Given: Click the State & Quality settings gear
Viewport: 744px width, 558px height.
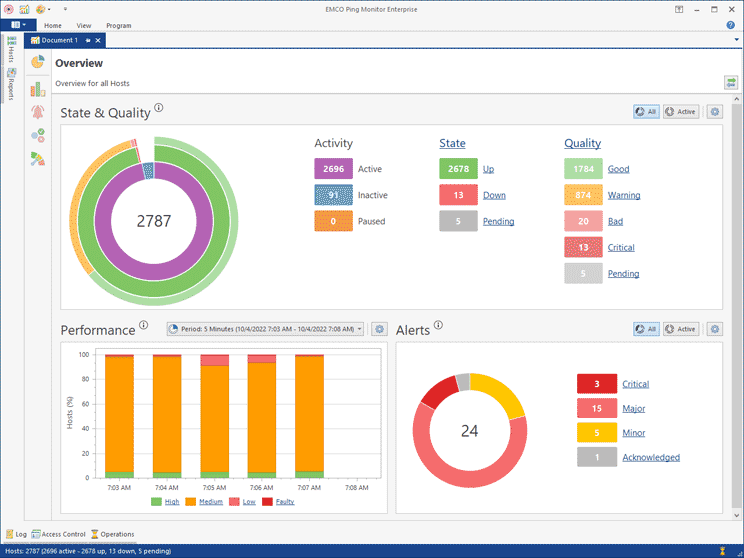Looking at the screenshot, I should tap(714, 112).
